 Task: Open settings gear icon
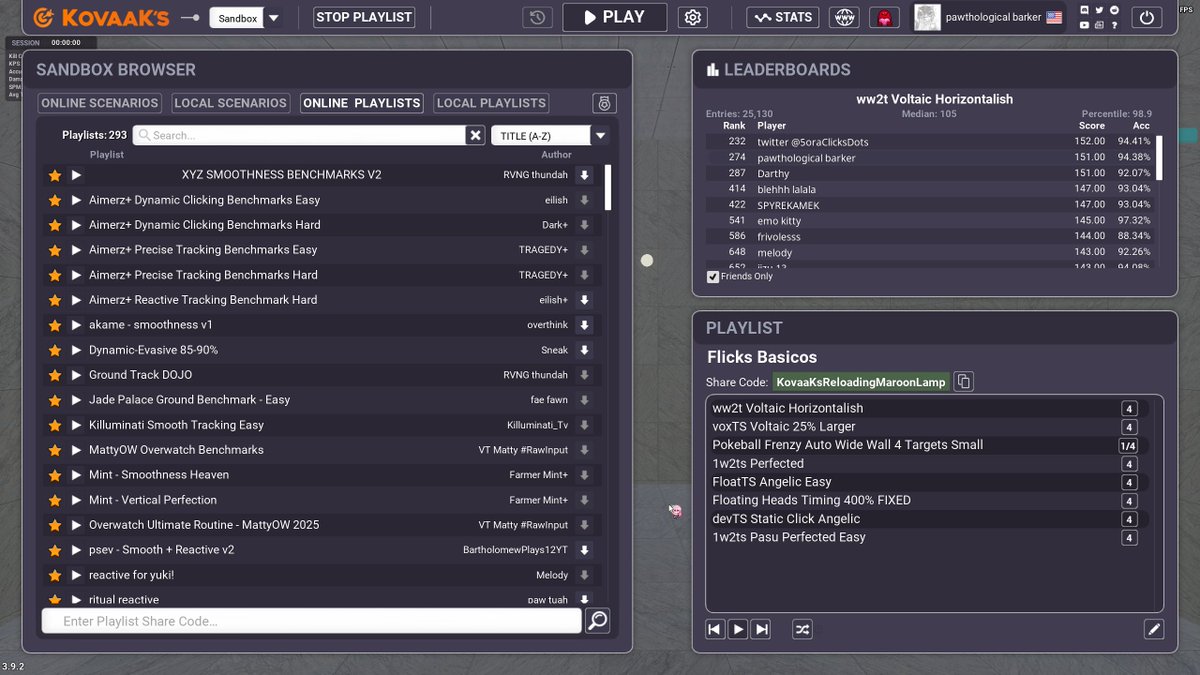coord(693,17)
